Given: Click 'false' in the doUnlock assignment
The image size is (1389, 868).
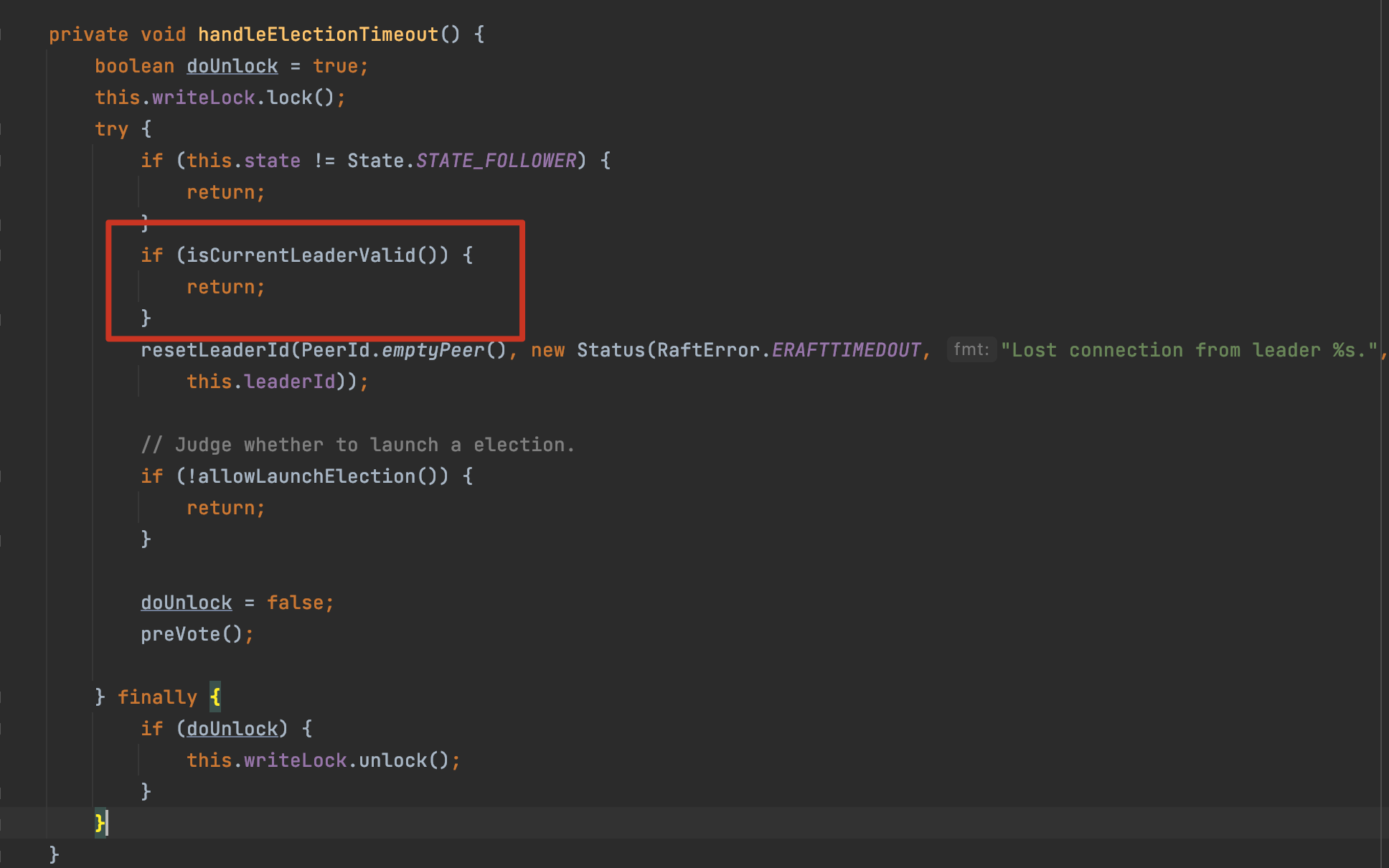Looking at the screenshot, I should [x=295, y=603].
